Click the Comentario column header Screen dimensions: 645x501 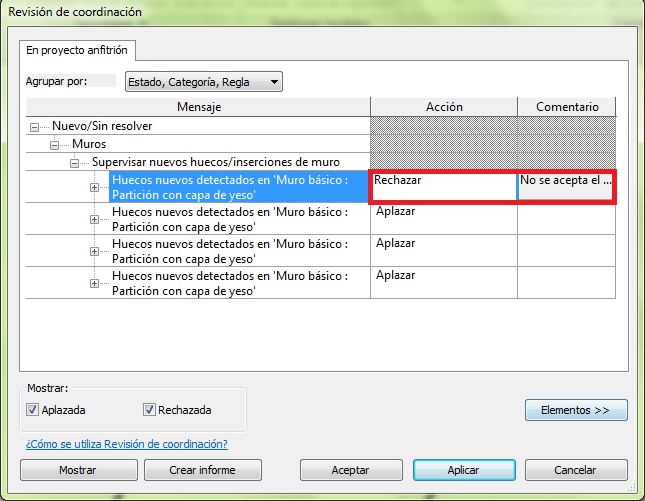click(567, 107)
